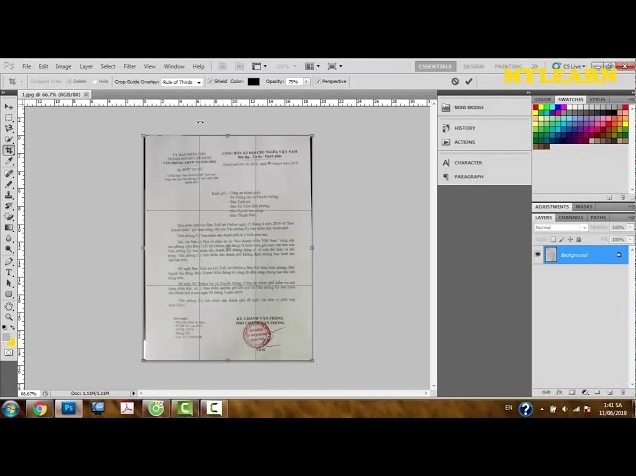Select the Hand tool
636x476 pixels.
[x=9, y=306]
